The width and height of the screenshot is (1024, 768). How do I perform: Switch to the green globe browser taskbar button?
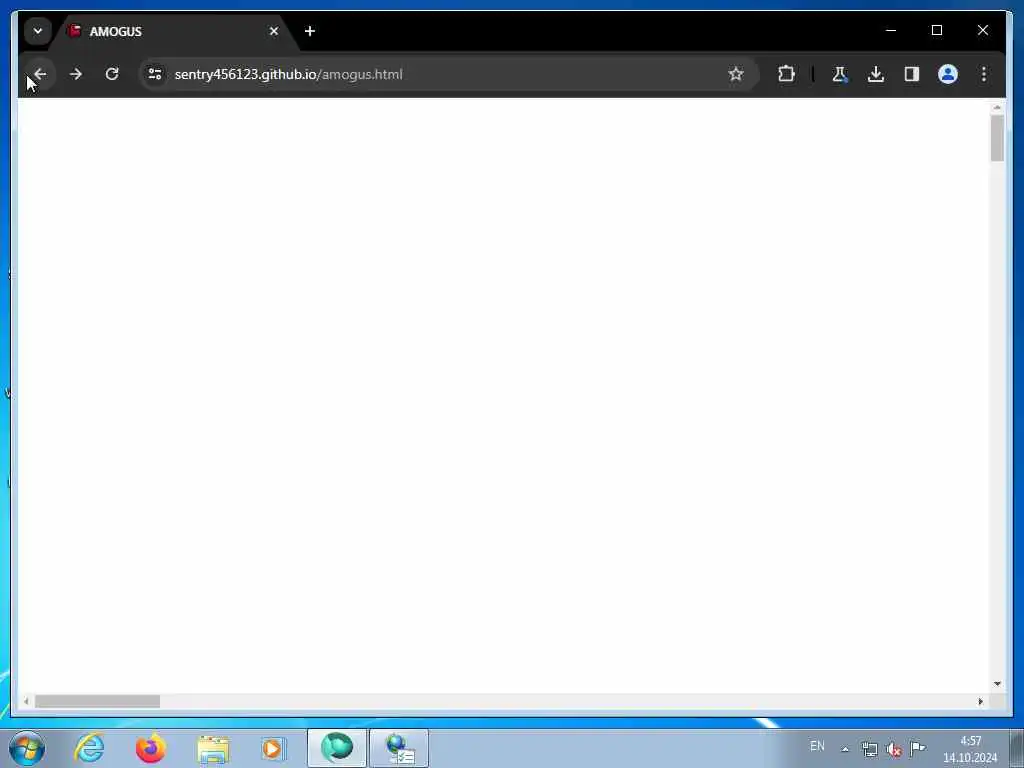(337, 748)
